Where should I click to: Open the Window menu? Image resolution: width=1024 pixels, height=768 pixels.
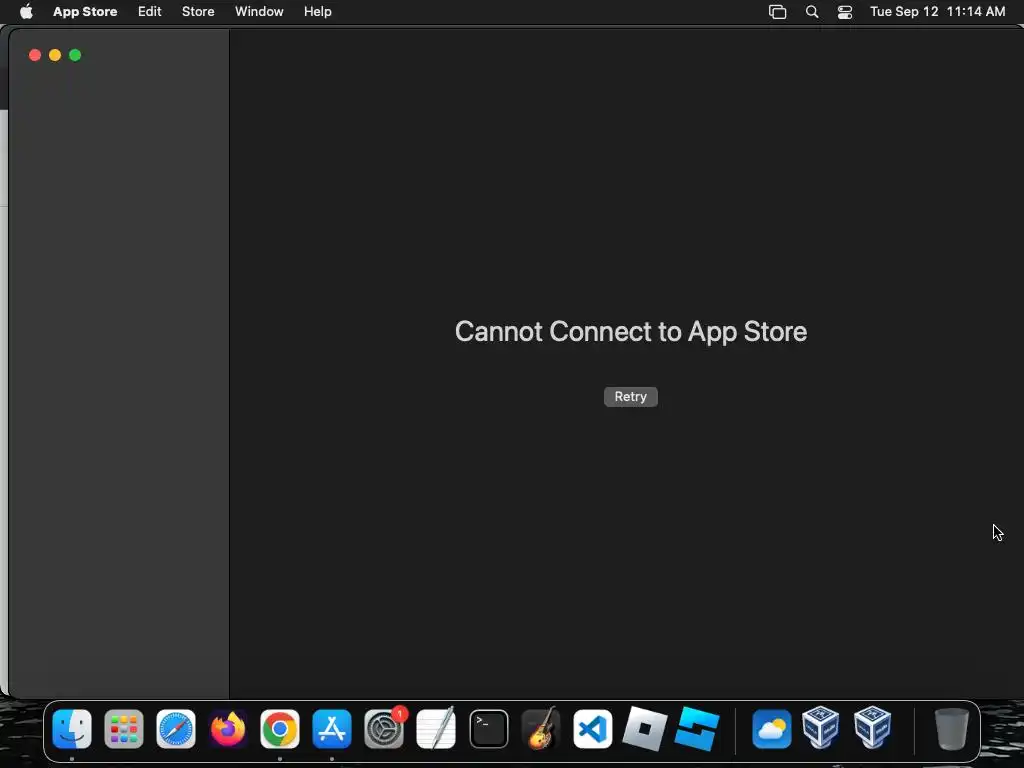tap(259, 12)
